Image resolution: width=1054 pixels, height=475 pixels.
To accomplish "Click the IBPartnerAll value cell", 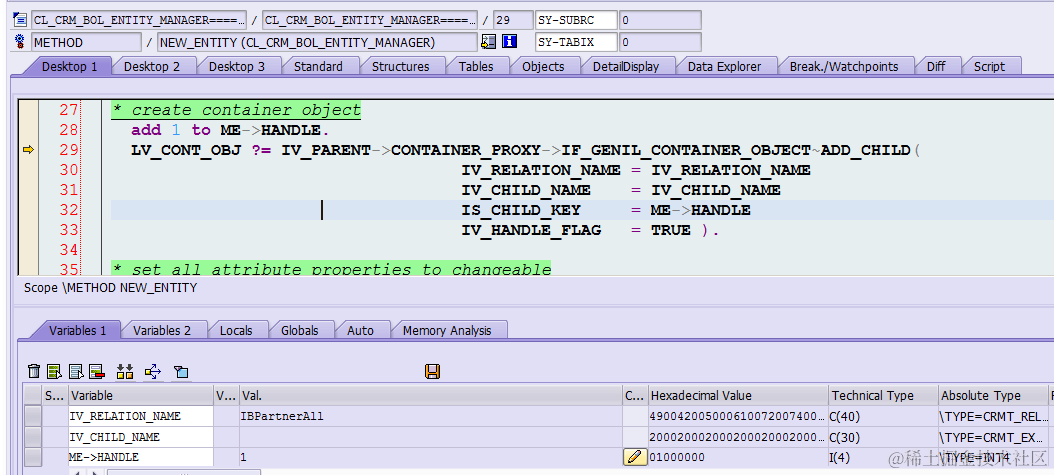I will point(430,417).
